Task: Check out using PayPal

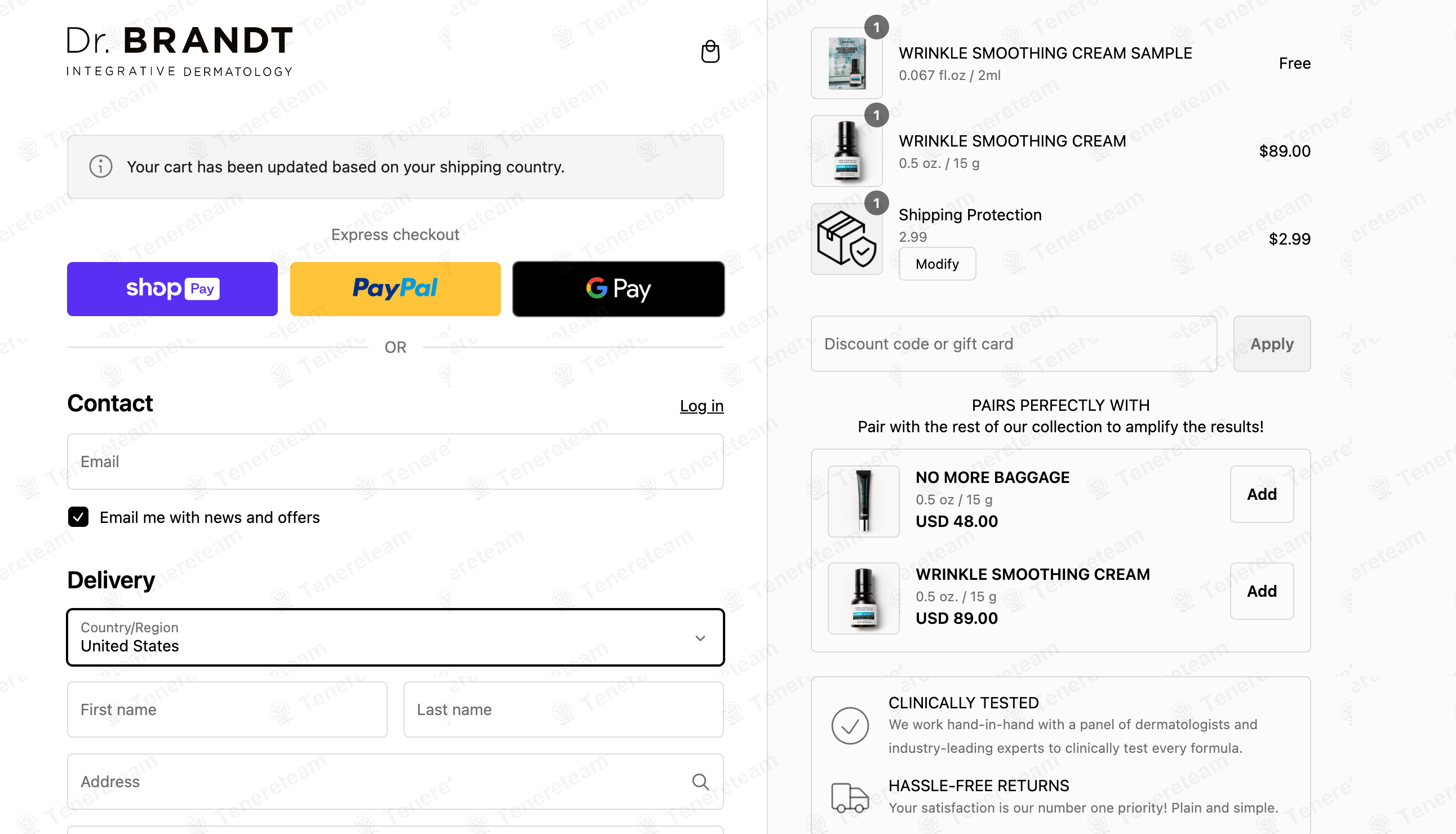Action: 395,289
